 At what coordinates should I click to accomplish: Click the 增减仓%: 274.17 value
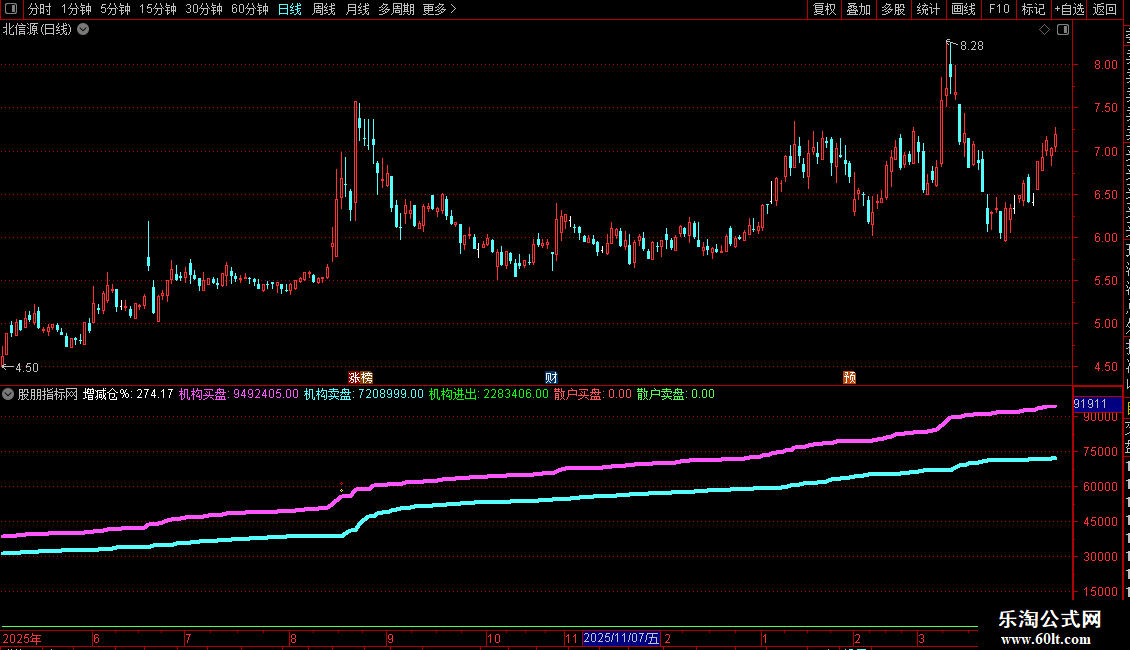[128, 394]
